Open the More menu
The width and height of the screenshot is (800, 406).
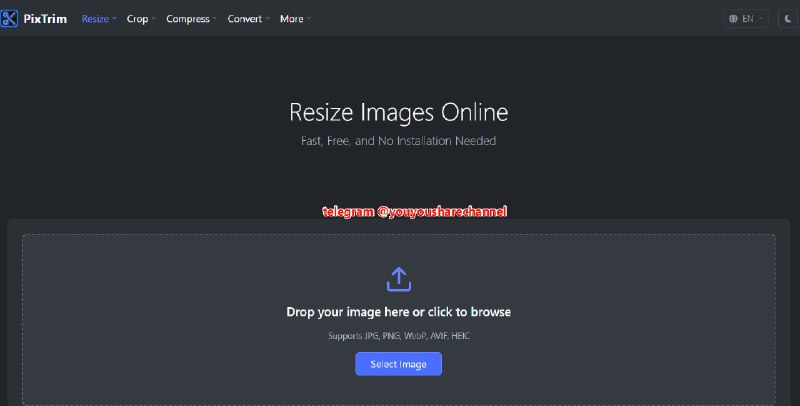(x=291, y=19)
